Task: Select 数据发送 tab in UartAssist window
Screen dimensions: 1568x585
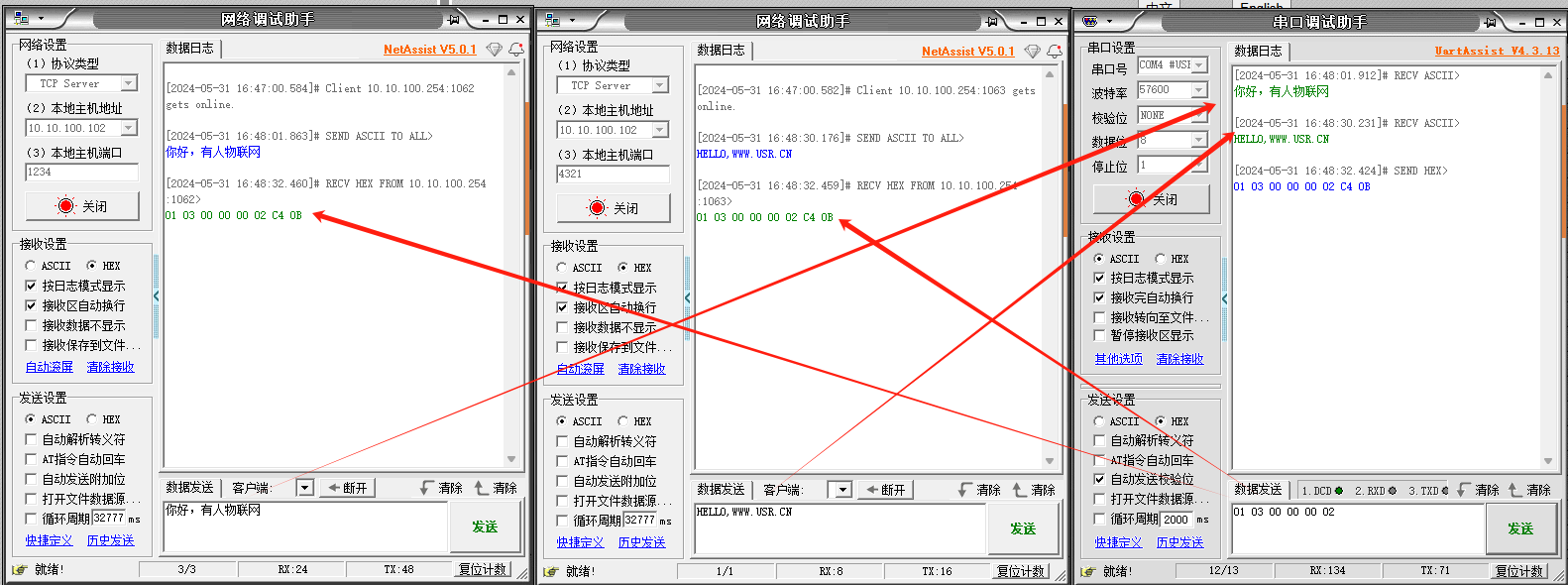Action: (1258, 490)
